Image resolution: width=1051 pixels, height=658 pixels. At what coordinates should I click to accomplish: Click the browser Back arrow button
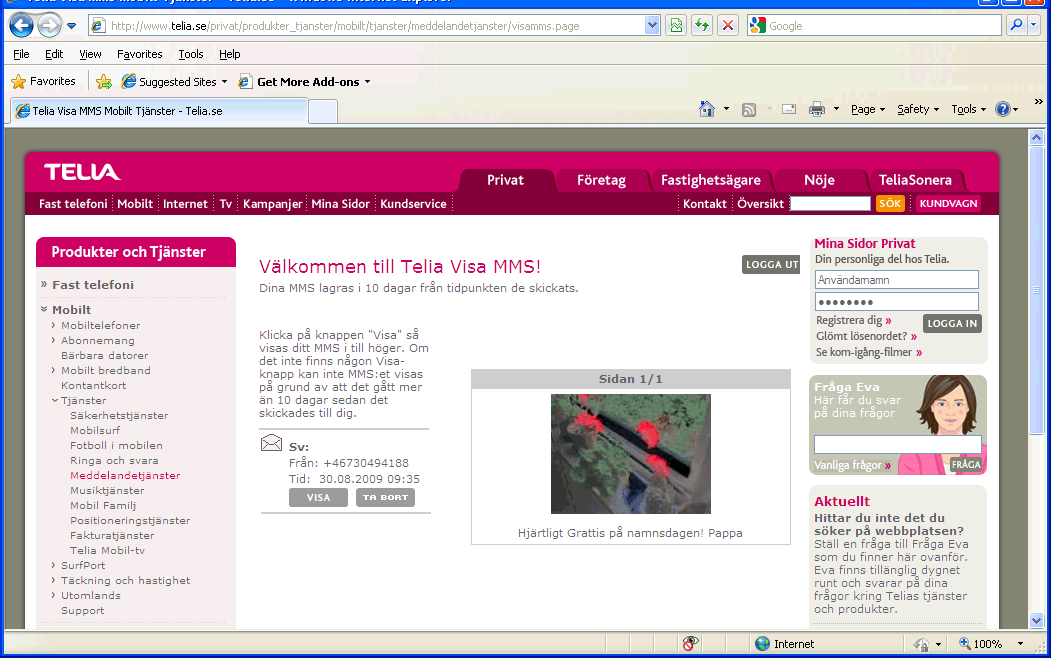(21, 25)
